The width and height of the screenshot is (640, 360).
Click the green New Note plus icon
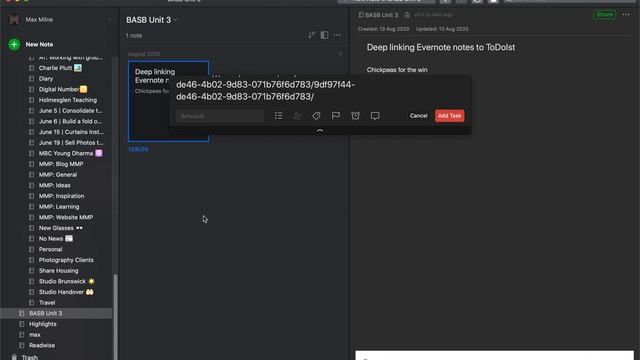coord(14,44)
